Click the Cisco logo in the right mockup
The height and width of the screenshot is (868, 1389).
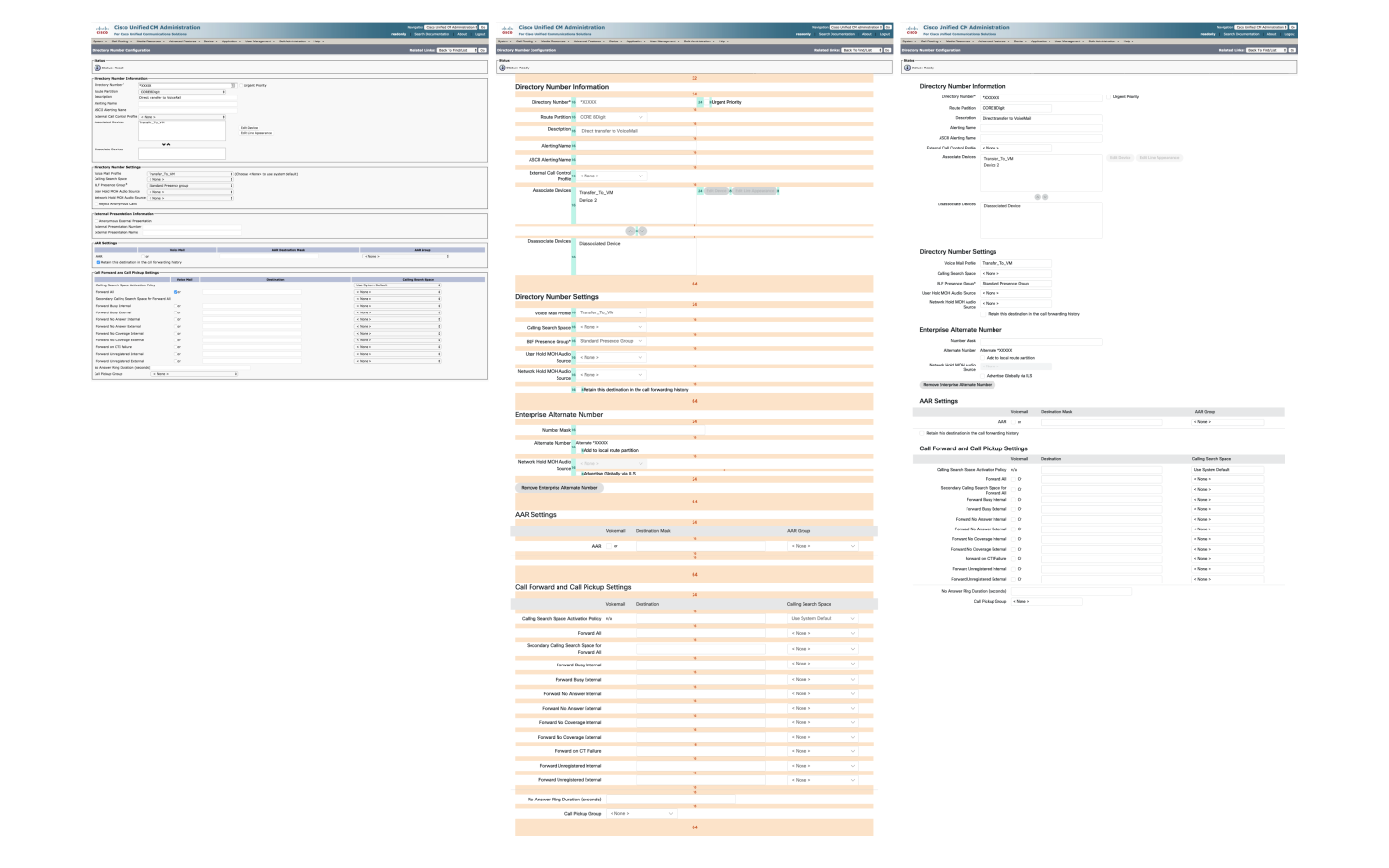click(x=912, y=30)
